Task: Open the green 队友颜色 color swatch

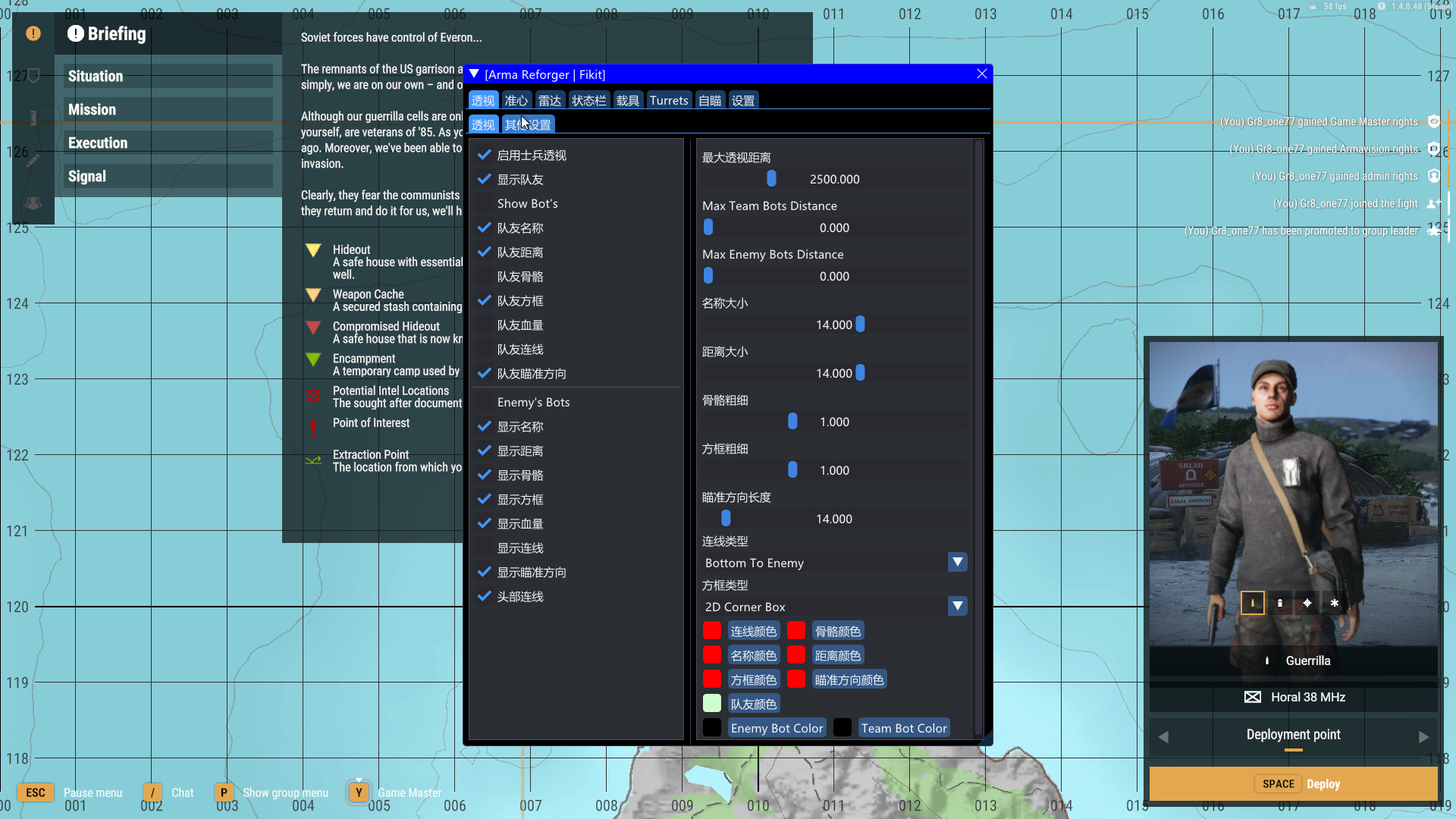Action: click(x=712, y=704)
